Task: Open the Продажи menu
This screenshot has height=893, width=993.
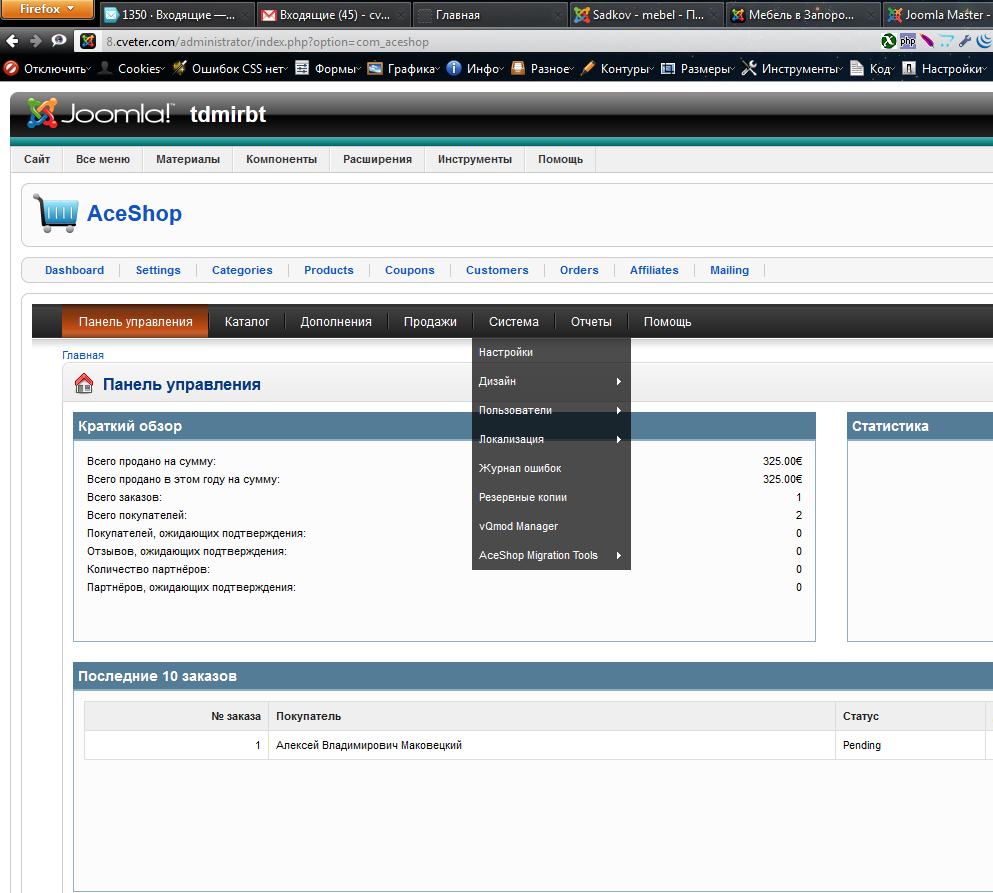Action: [430, 322]
